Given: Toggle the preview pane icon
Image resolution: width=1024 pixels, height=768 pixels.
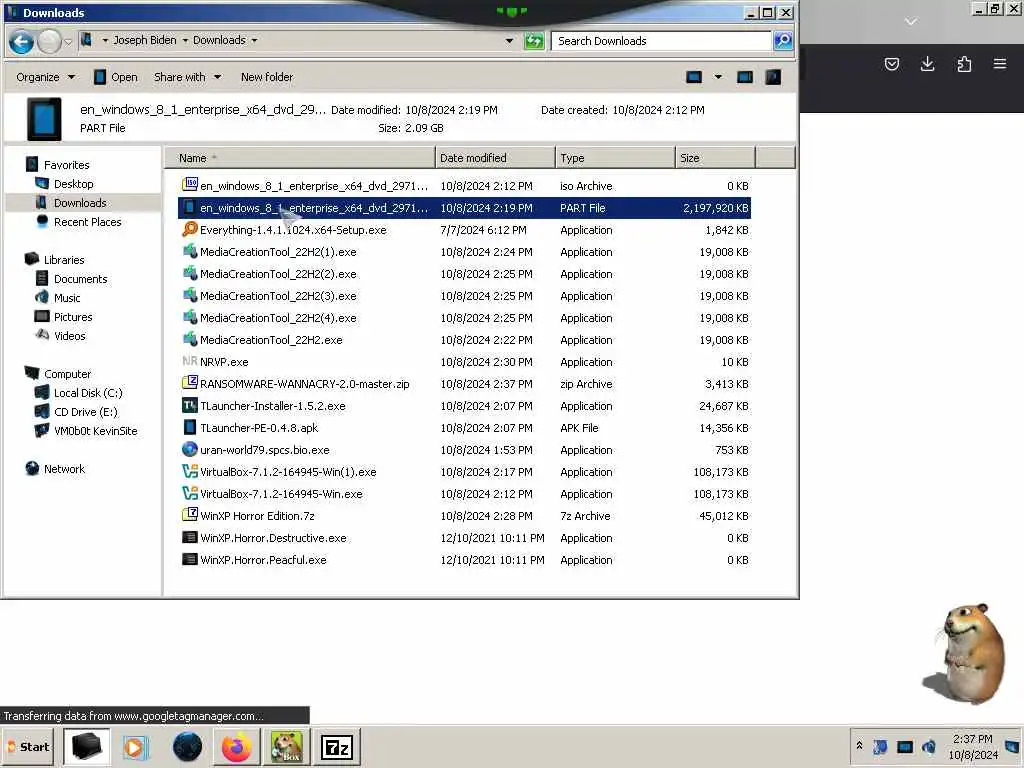Looking at the screenshot, I should (744, 77).
